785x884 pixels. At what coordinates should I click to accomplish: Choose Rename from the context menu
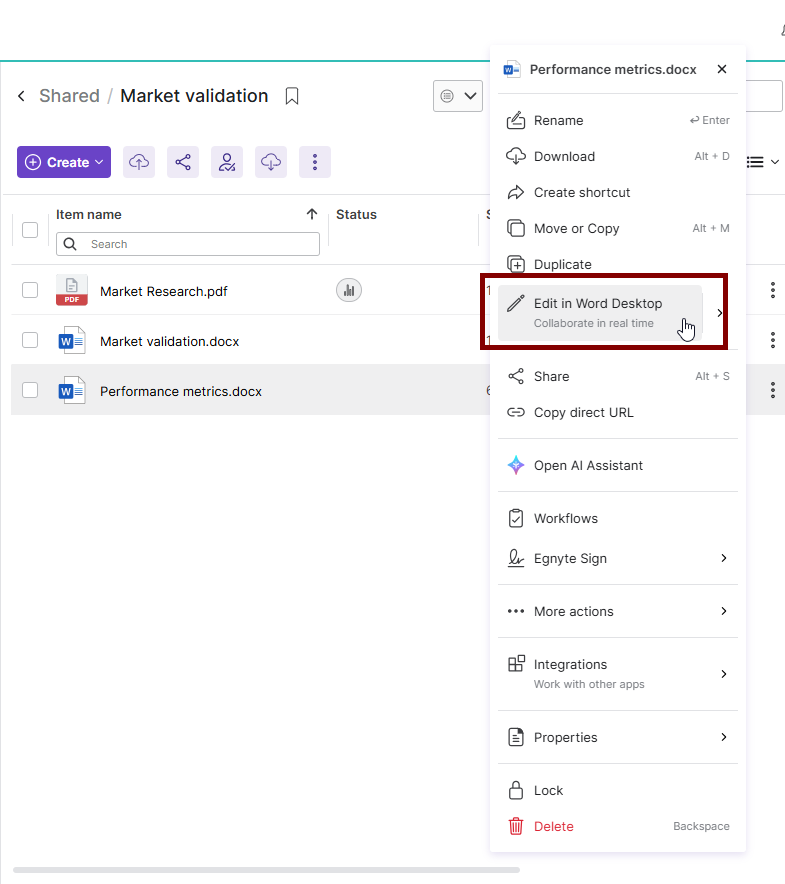click(x=618, y=121)
